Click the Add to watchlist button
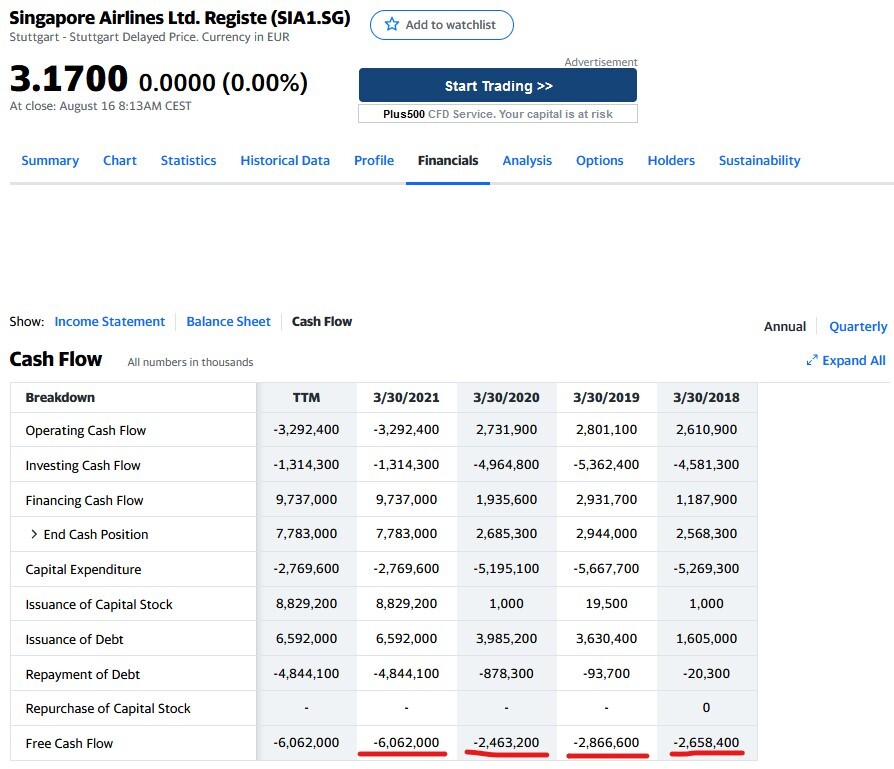The image size is (894, 769). coord(441,25)
